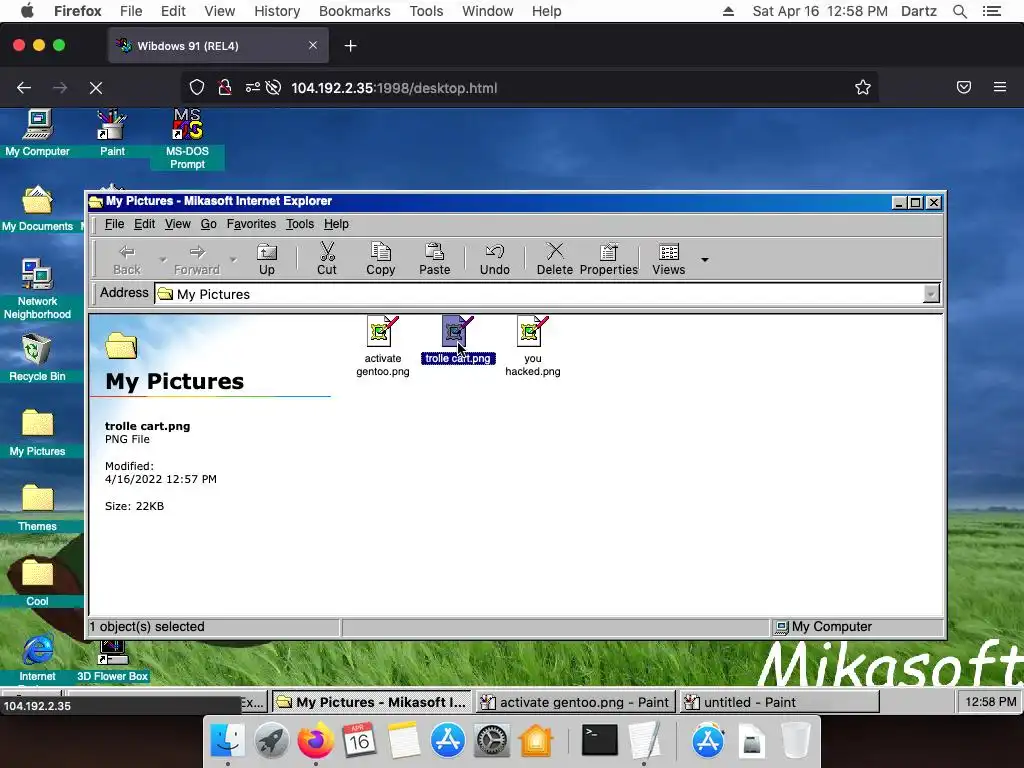
Task: Launch the Internet desktop shortcut
Action: (x=37, y=658)
